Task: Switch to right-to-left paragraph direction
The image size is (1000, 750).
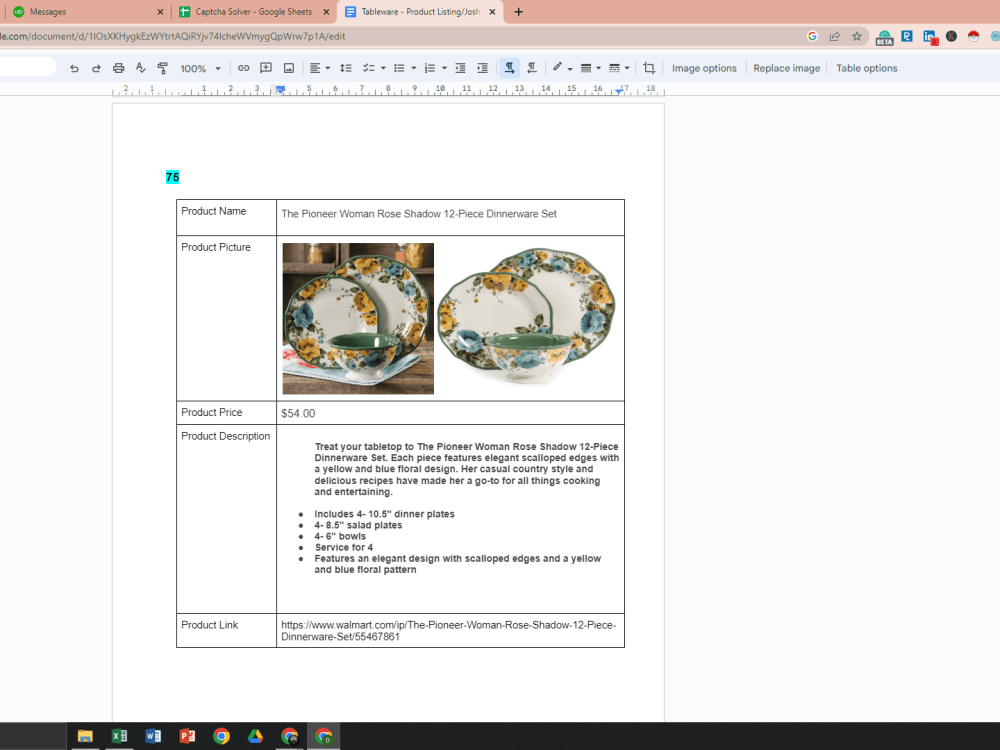Action: pyautogui.click(x=532, y=68)
